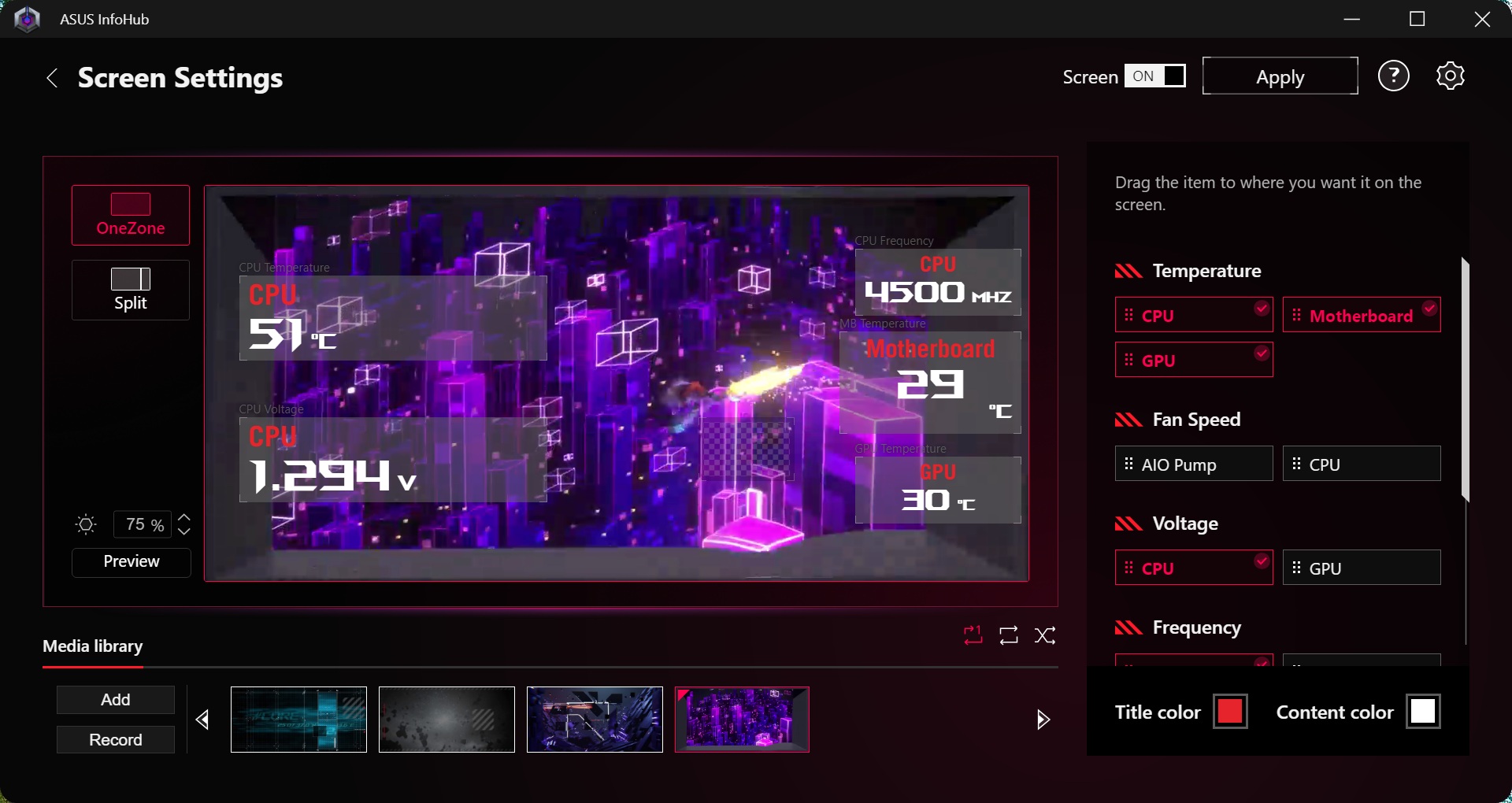Screen dimensions: 1512x803
Task: Uncheck the Motherboard temperature item
Action: point(1361,316)
